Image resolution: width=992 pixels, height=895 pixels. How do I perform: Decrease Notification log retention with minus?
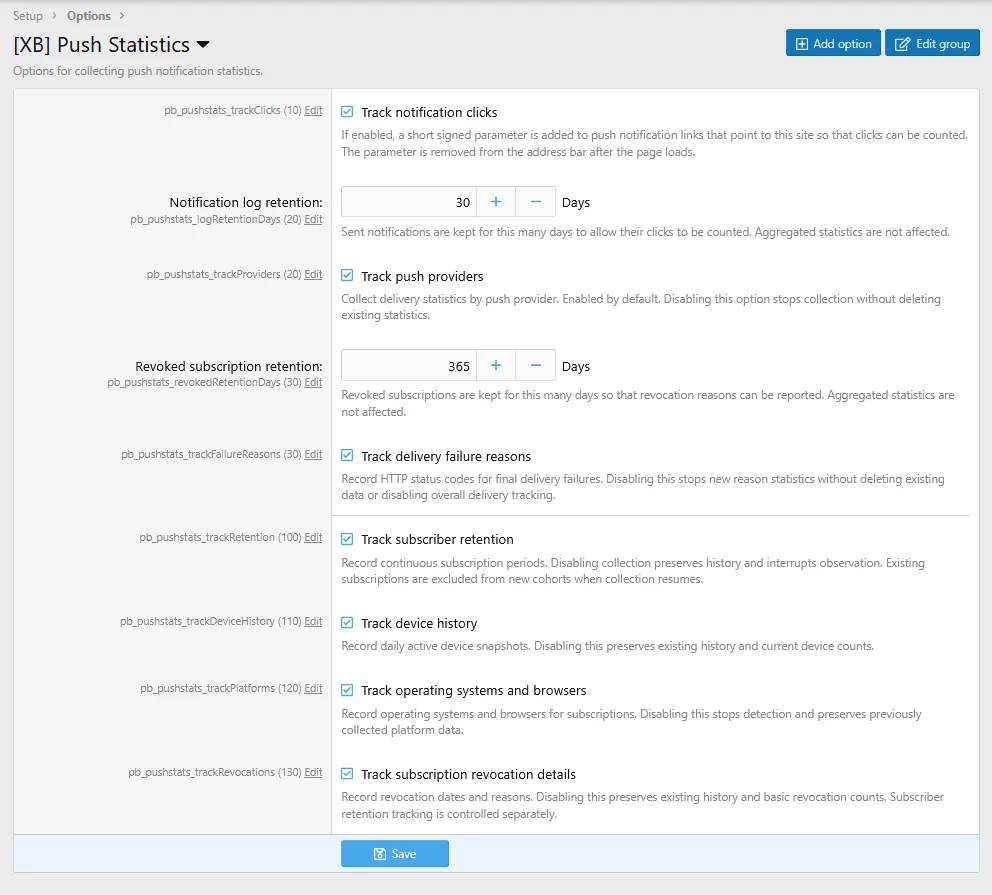535,202
